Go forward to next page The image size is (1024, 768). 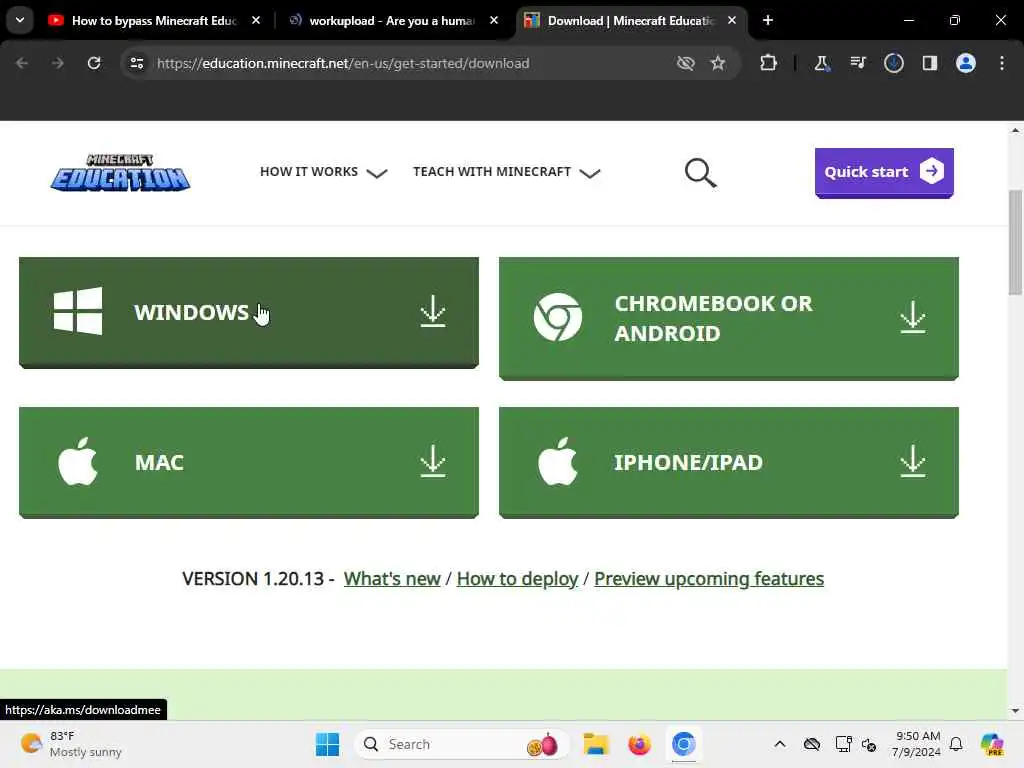pos(57,63)
